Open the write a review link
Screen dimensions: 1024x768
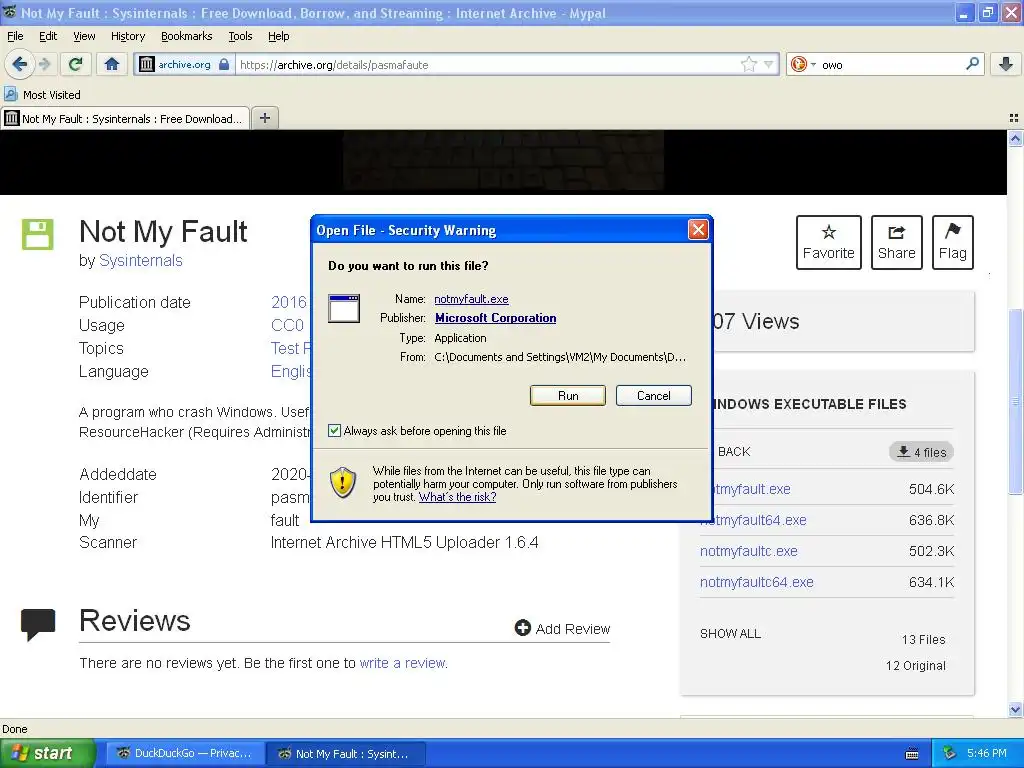pyautogui.click(x=403, y=663)
